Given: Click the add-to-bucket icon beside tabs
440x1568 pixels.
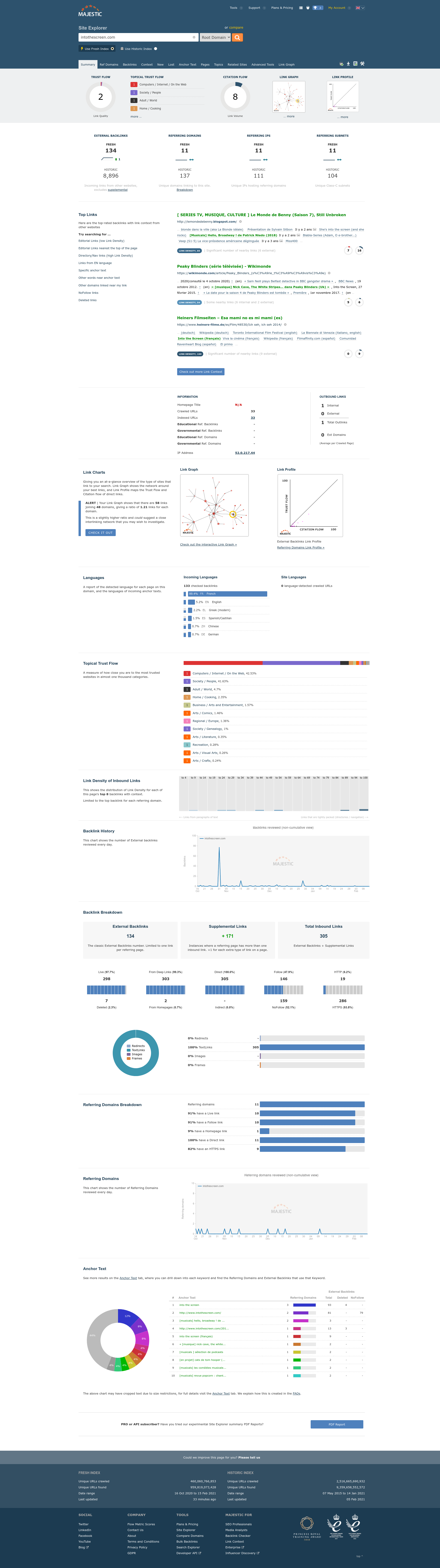Looking at the screenshot, I should [x=341, y=64].
